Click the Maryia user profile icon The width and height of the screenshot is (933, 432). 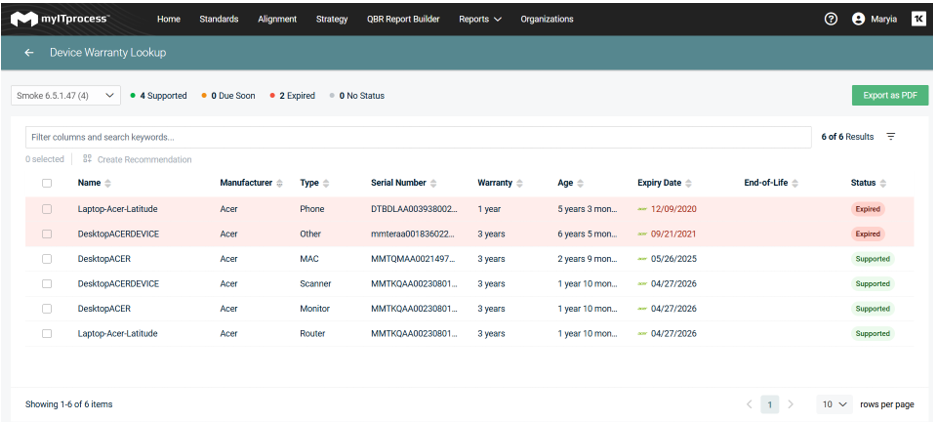tap(858, 19)
